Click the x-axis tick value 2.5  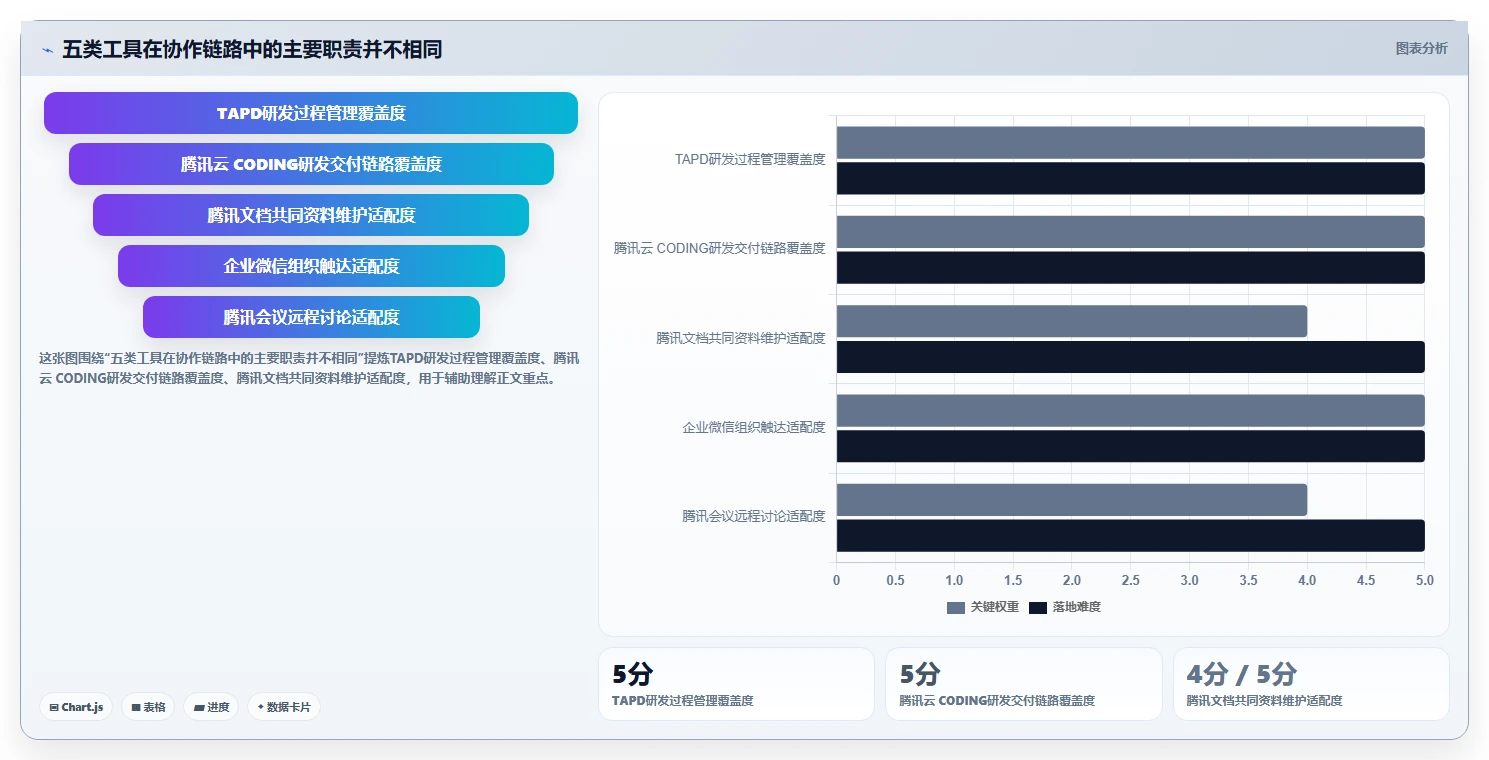point(1131,580)
